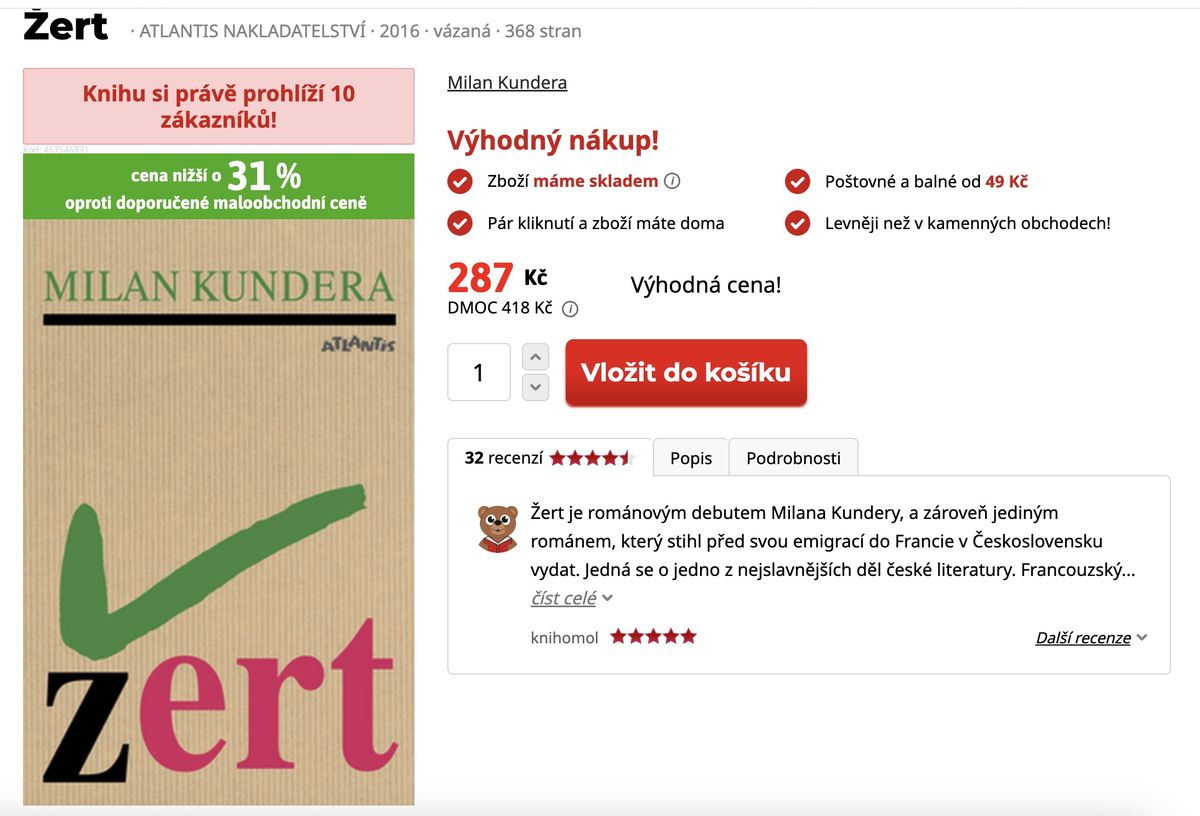Switch to the Popis tab

691,458
